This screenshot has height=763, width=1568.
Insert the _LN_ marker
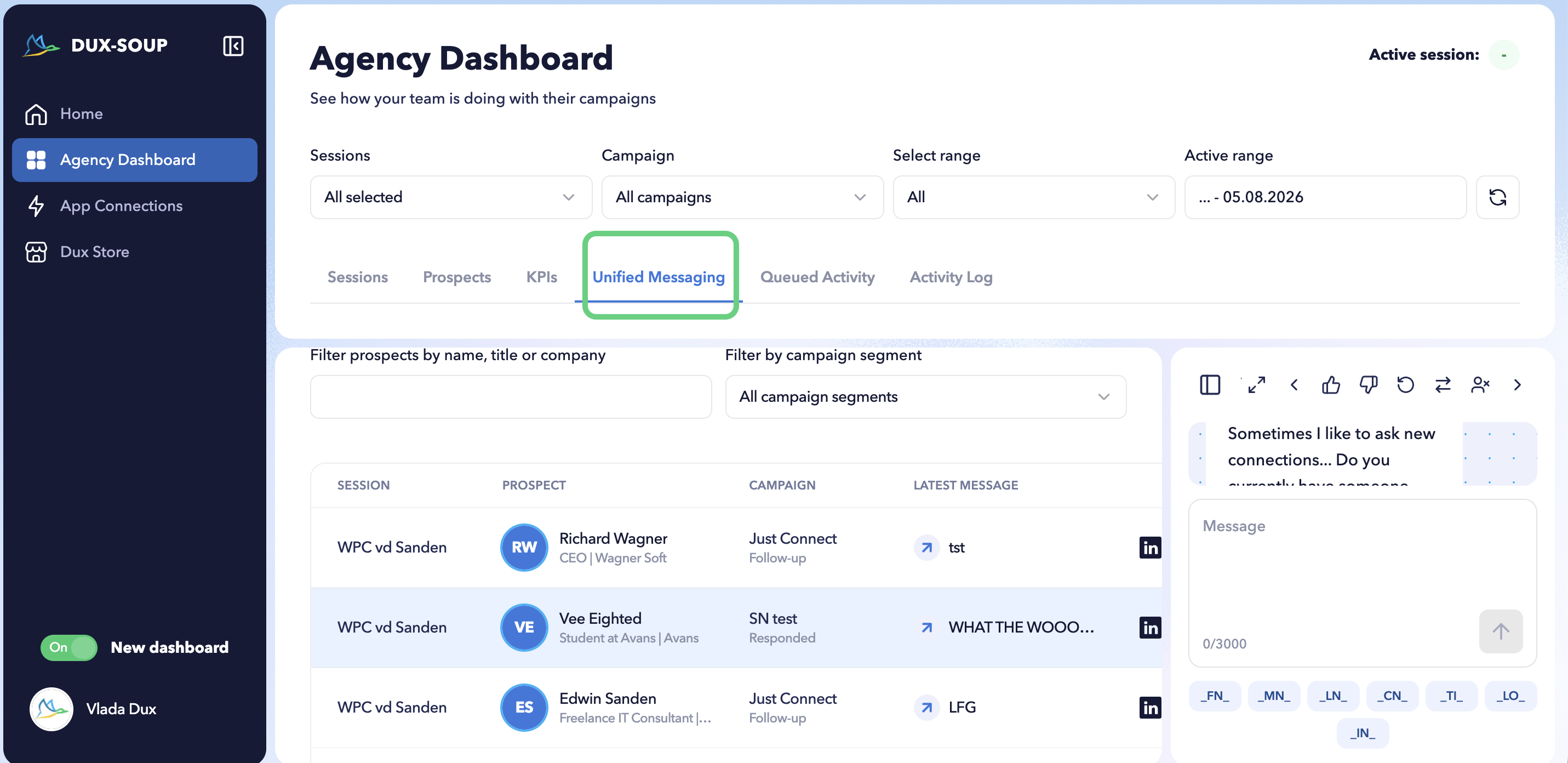point(1333,696)
